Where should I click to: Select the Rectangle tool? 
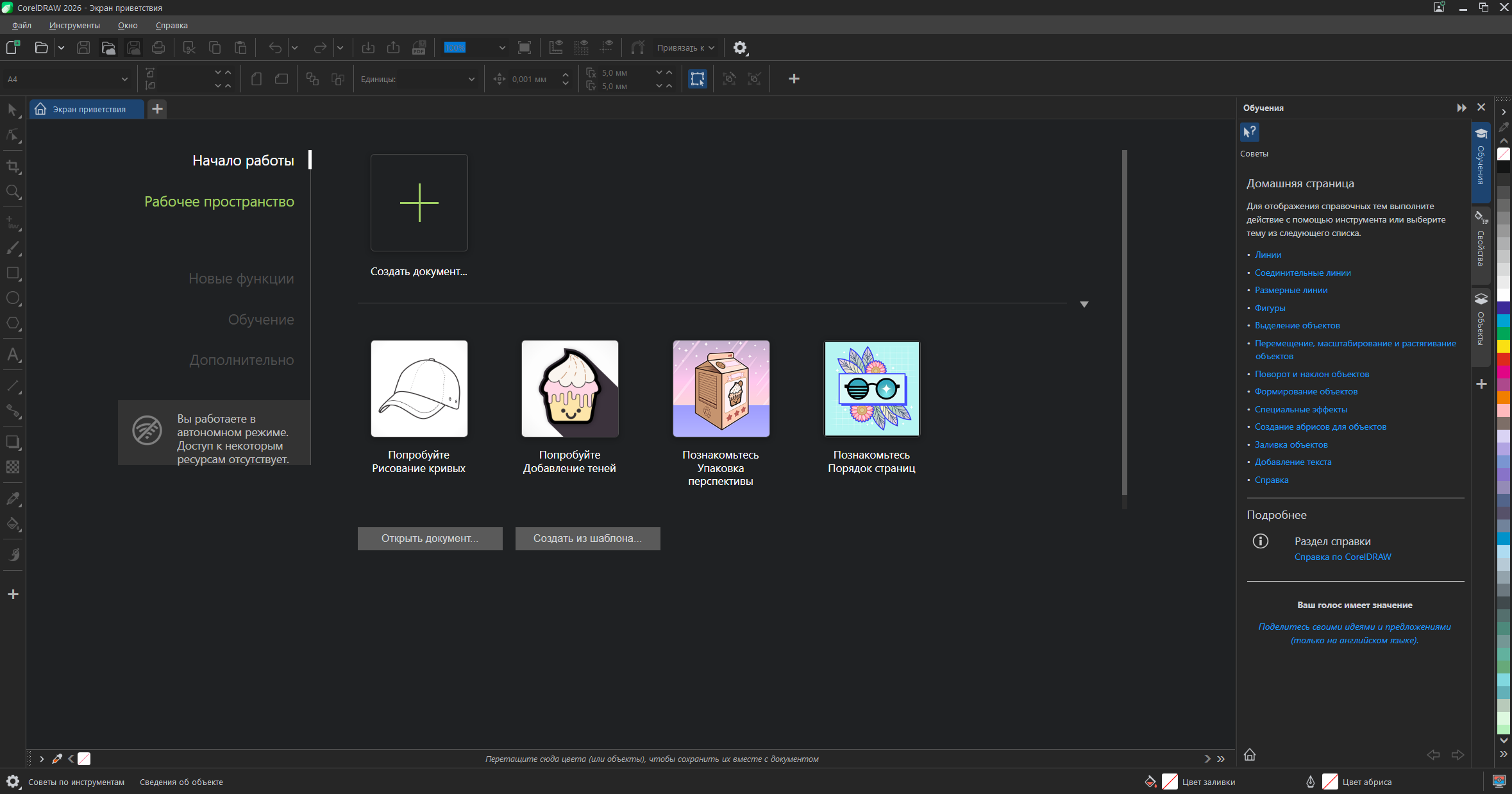pyautogui.click(x=13, y=273)
